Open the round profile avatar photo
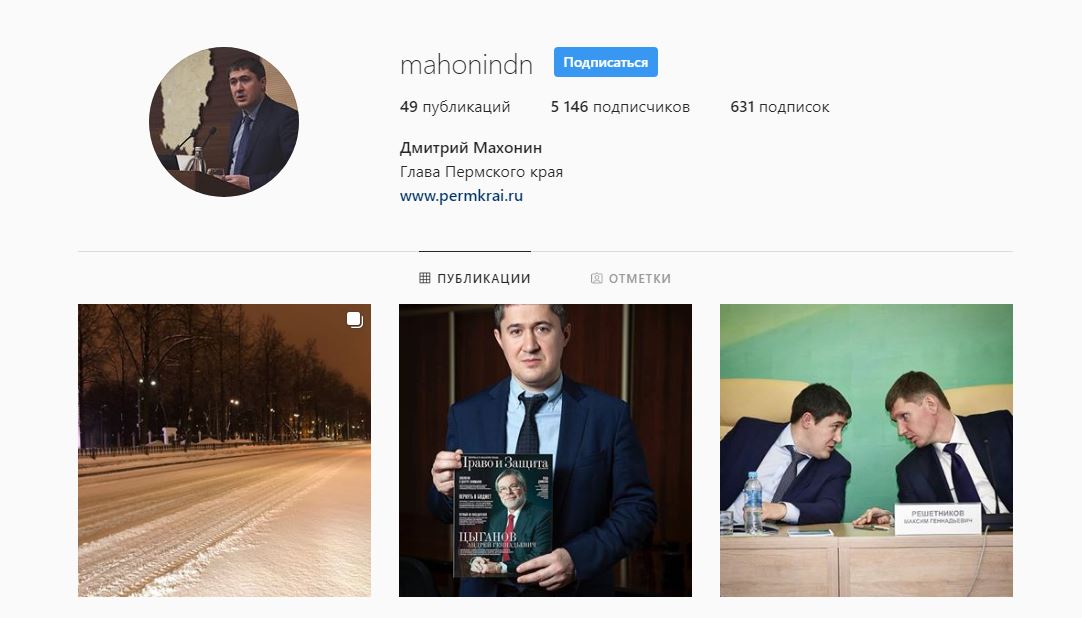 (224, 121)
